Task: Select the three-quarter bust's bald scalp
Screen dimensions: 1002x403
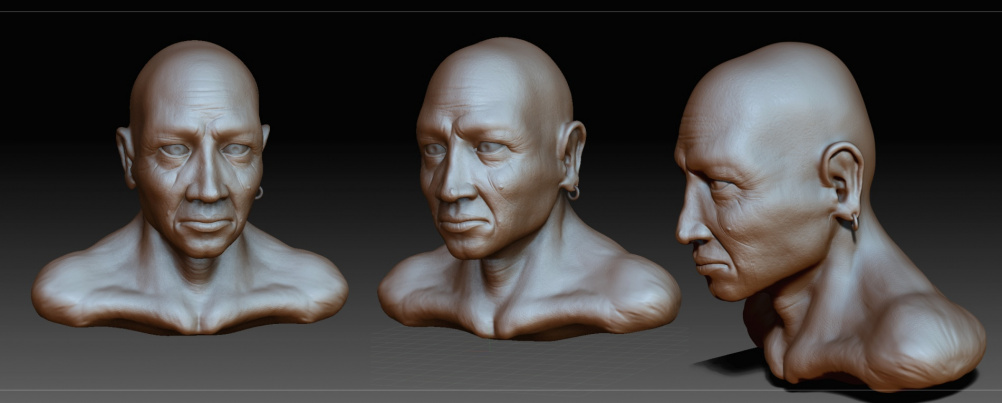Action: [x=500, y=70]
